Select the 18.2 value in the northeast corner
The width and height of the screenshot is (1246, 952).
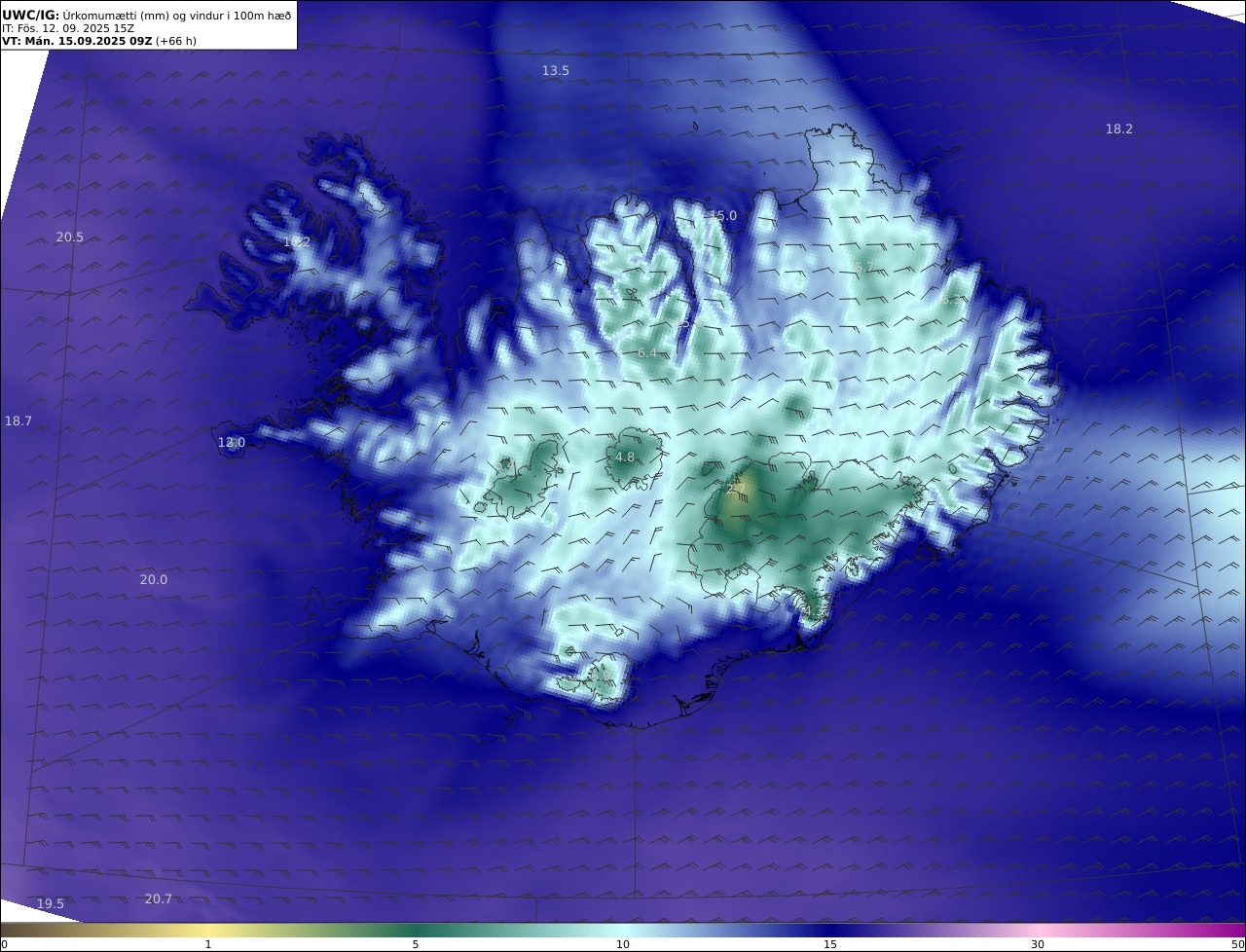pyautogui.click(x=1119, y=129)
